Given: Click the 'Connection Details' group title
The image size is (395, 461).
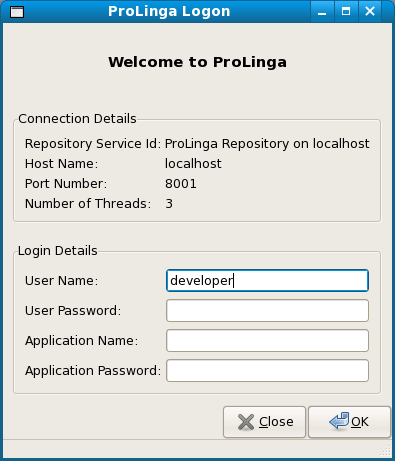Looking at the screenshot, I should pos(77,119).
